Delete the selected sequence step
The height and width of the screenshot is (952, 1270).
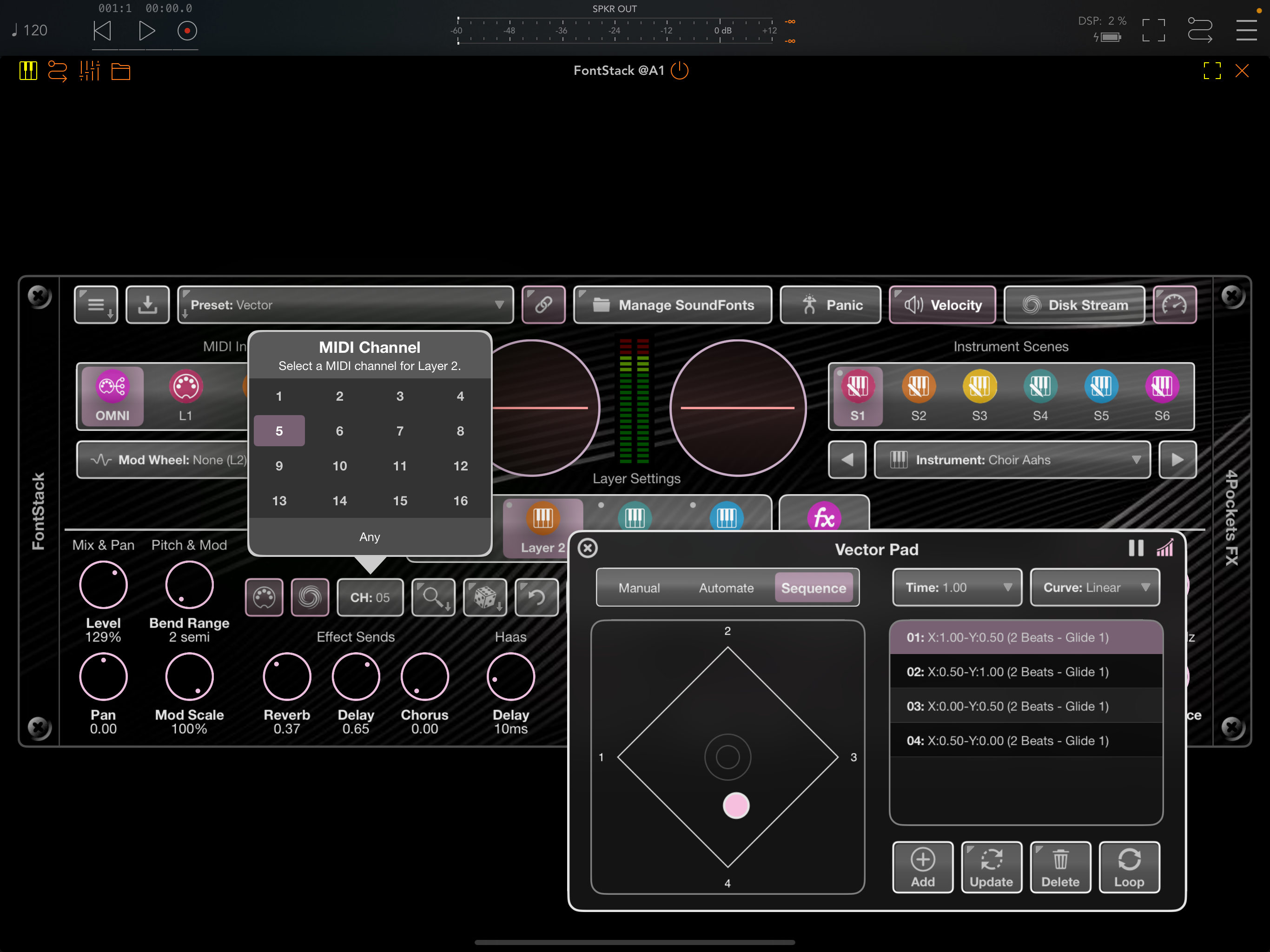1060,867
